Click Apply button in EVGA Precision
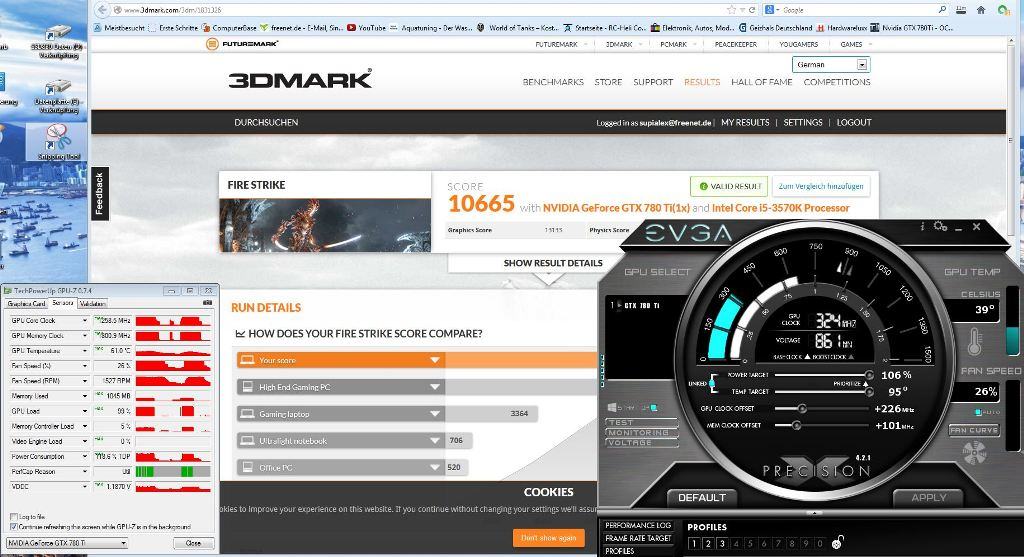The image size is (1024, 557). (x=929, y=498)
